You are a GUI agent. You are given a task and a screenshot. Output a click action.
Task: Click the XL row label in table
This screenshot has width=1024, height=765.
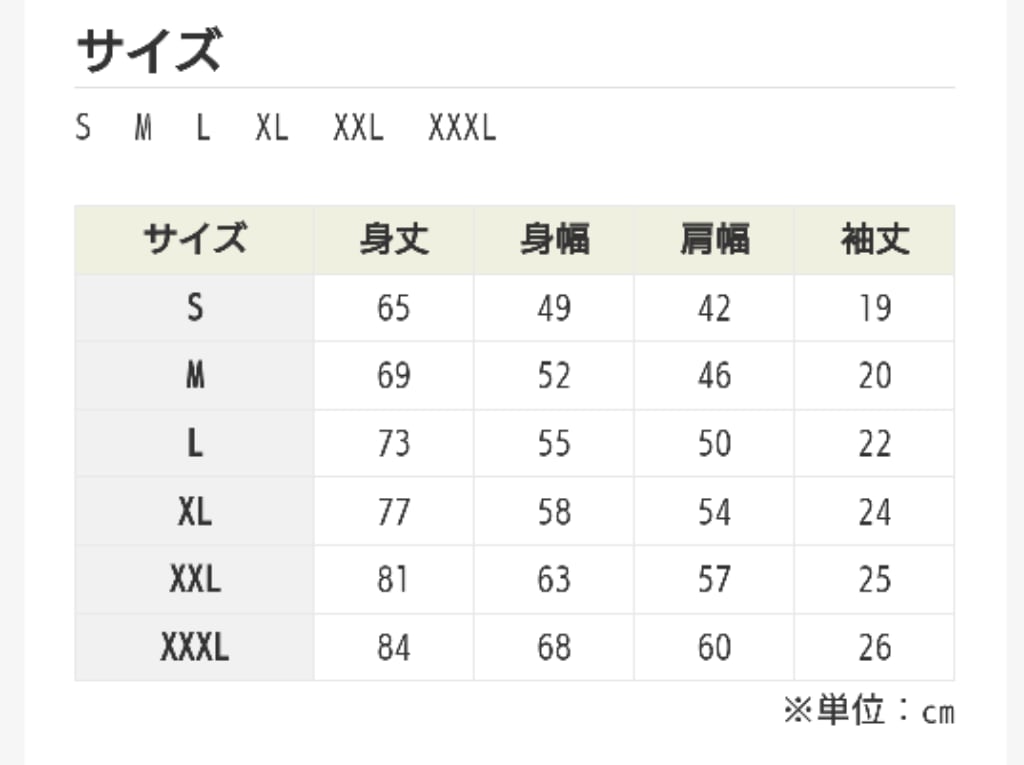(195, 512)
